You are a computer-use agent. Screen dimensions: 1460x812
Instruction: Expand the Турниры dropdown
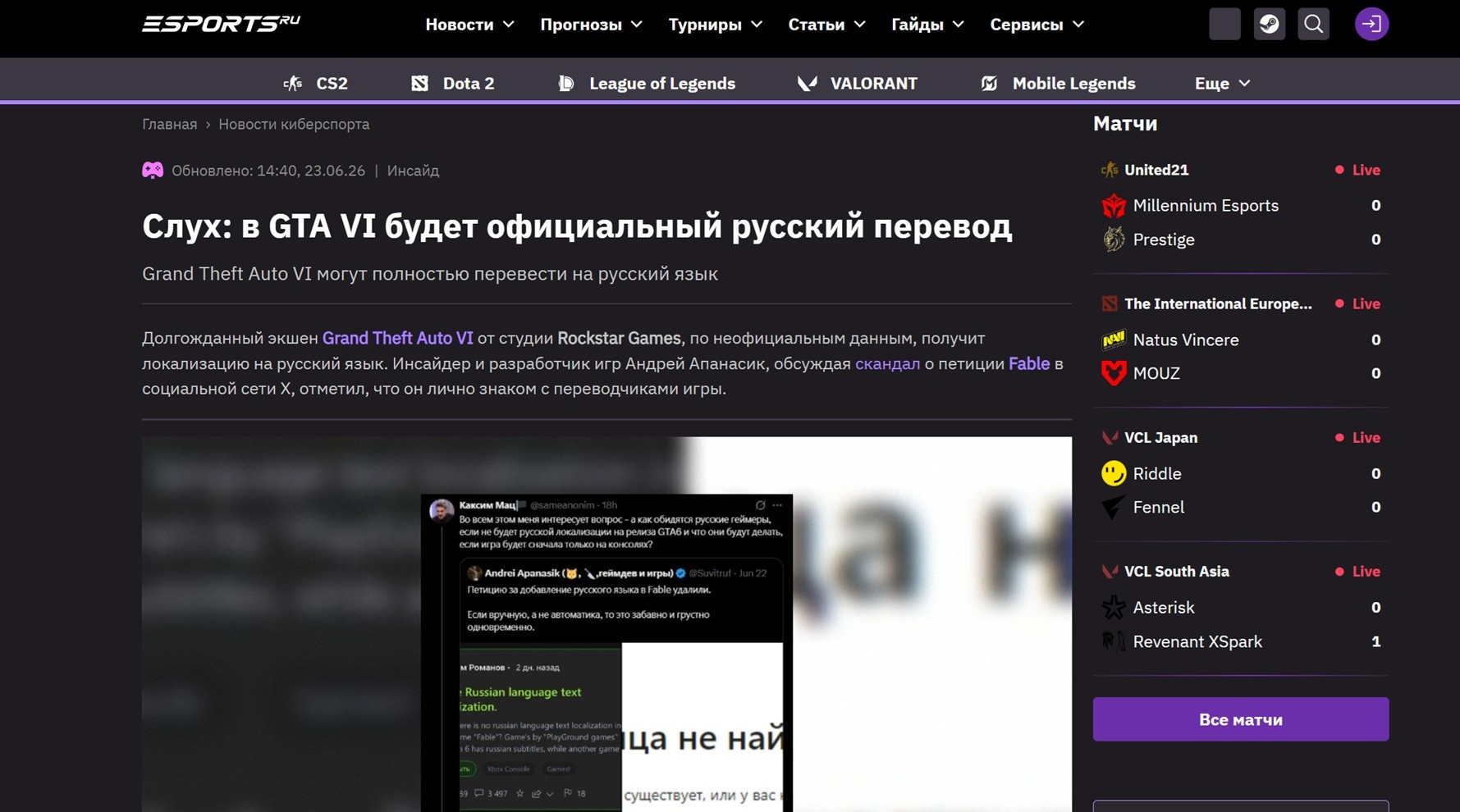tap(716, 25)
